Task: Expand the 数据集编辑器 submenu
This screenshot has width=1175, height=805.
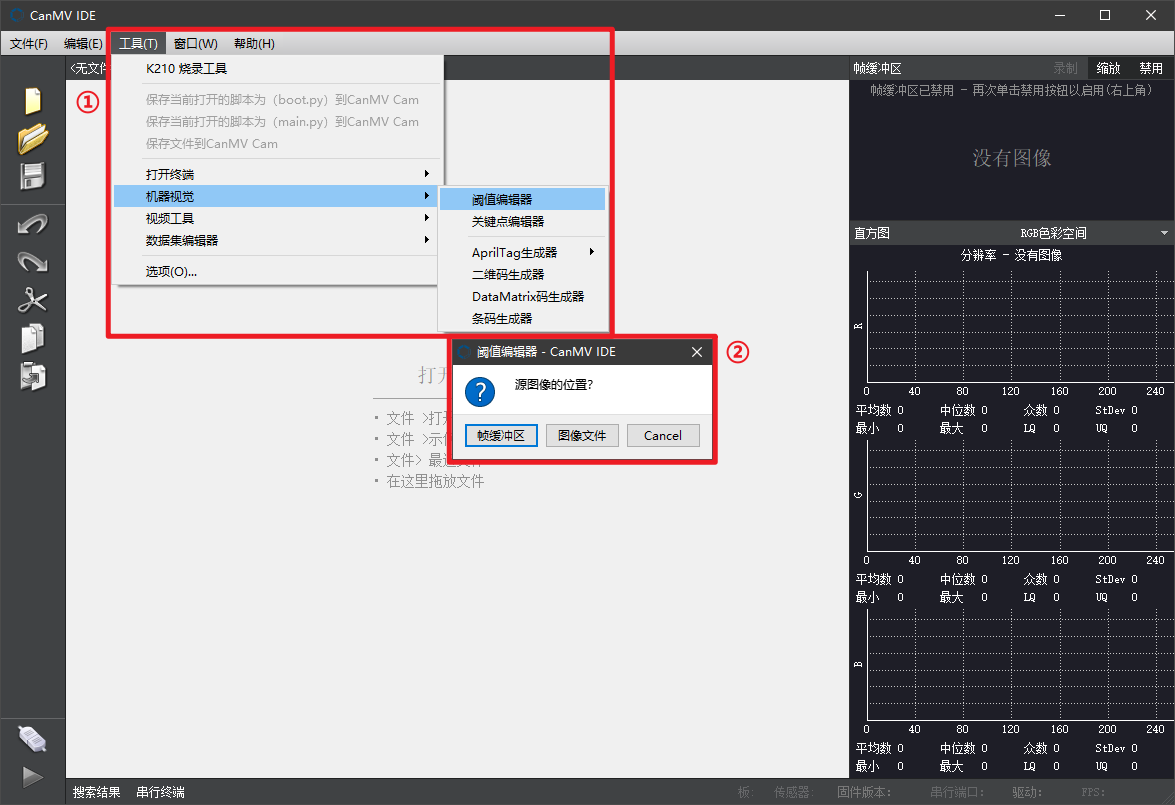Action: coord(277,241)
